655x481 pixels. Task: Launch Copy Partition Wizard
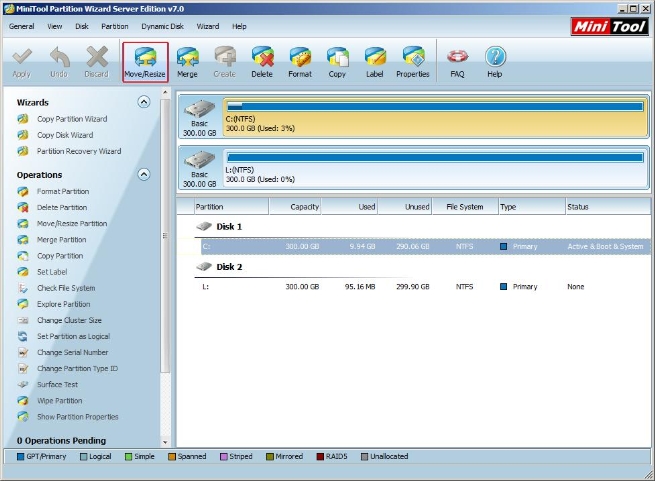72,119
